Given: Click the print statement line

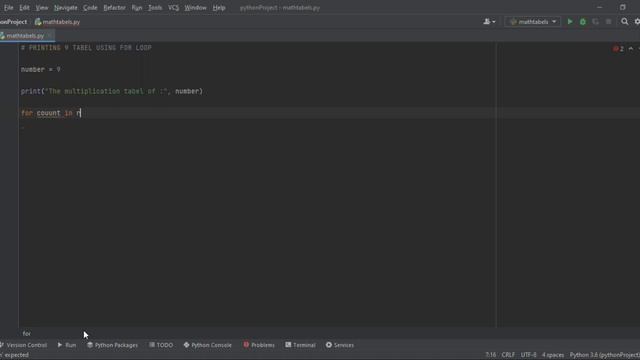Looking at the screenshot, I should [111, 91].
